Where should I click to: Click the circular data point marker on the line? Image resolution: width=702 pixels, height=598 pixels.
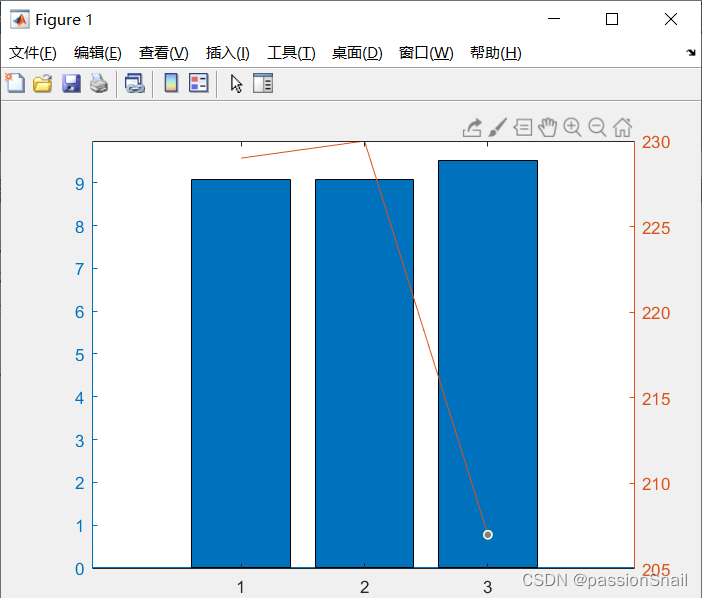pos(488,535)
